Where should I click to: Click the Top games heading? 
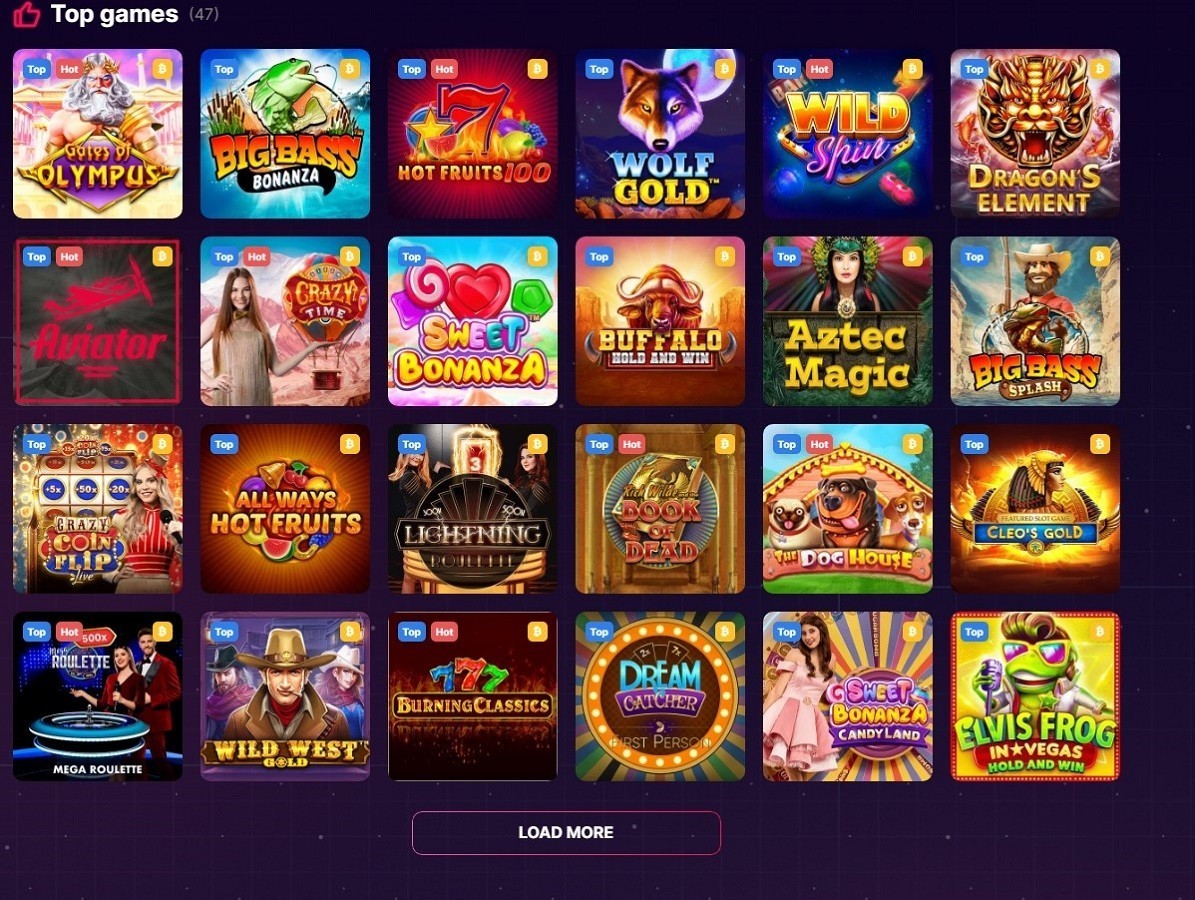tap(114, 14)
